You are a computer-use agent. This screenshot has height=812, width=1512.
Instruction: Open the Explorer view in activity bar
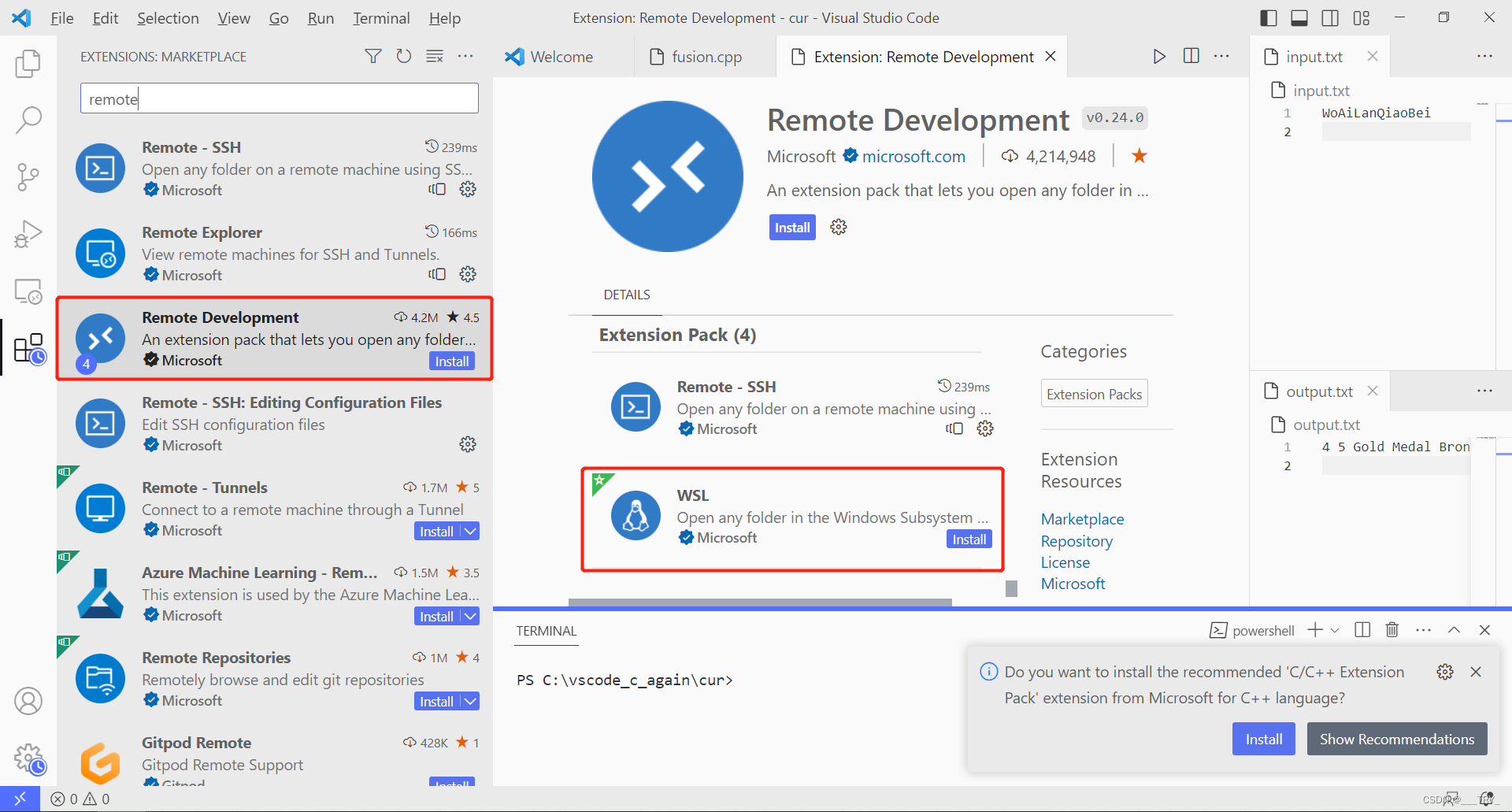coord(28,63)
